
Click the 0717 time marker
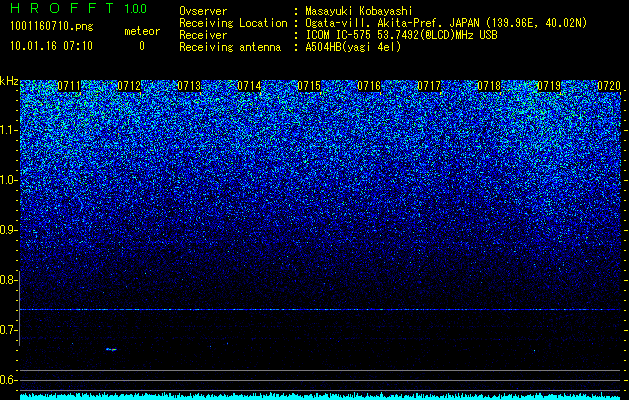pos(429,86)
